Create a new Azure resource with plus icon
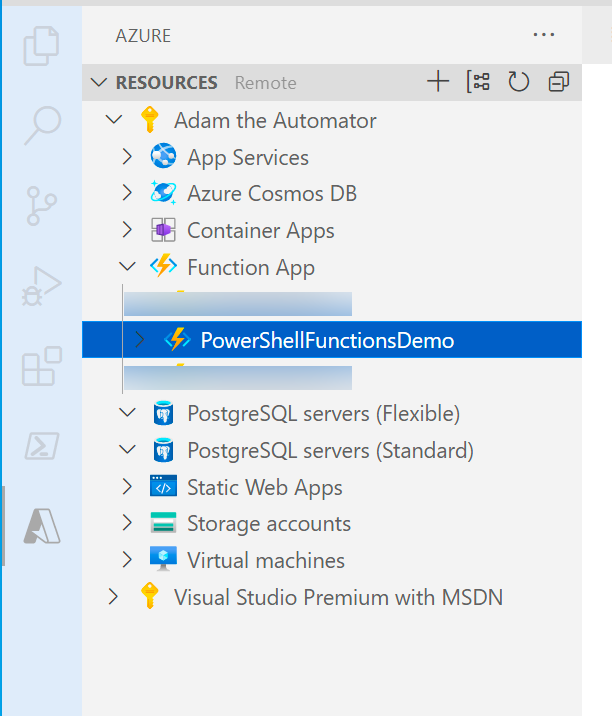This screenshot has height=716, width=612. coord(438,82)
